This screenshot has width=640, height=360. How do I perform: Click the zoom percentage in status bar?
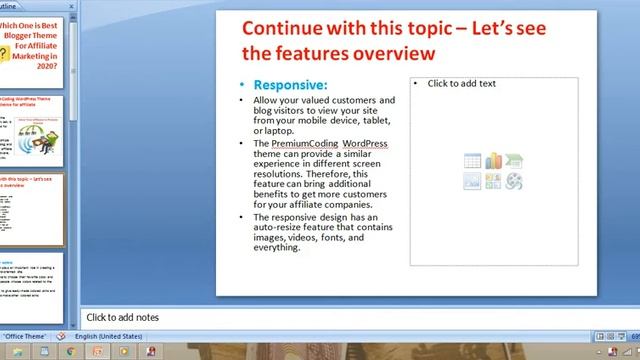click(x=636, y=336)
